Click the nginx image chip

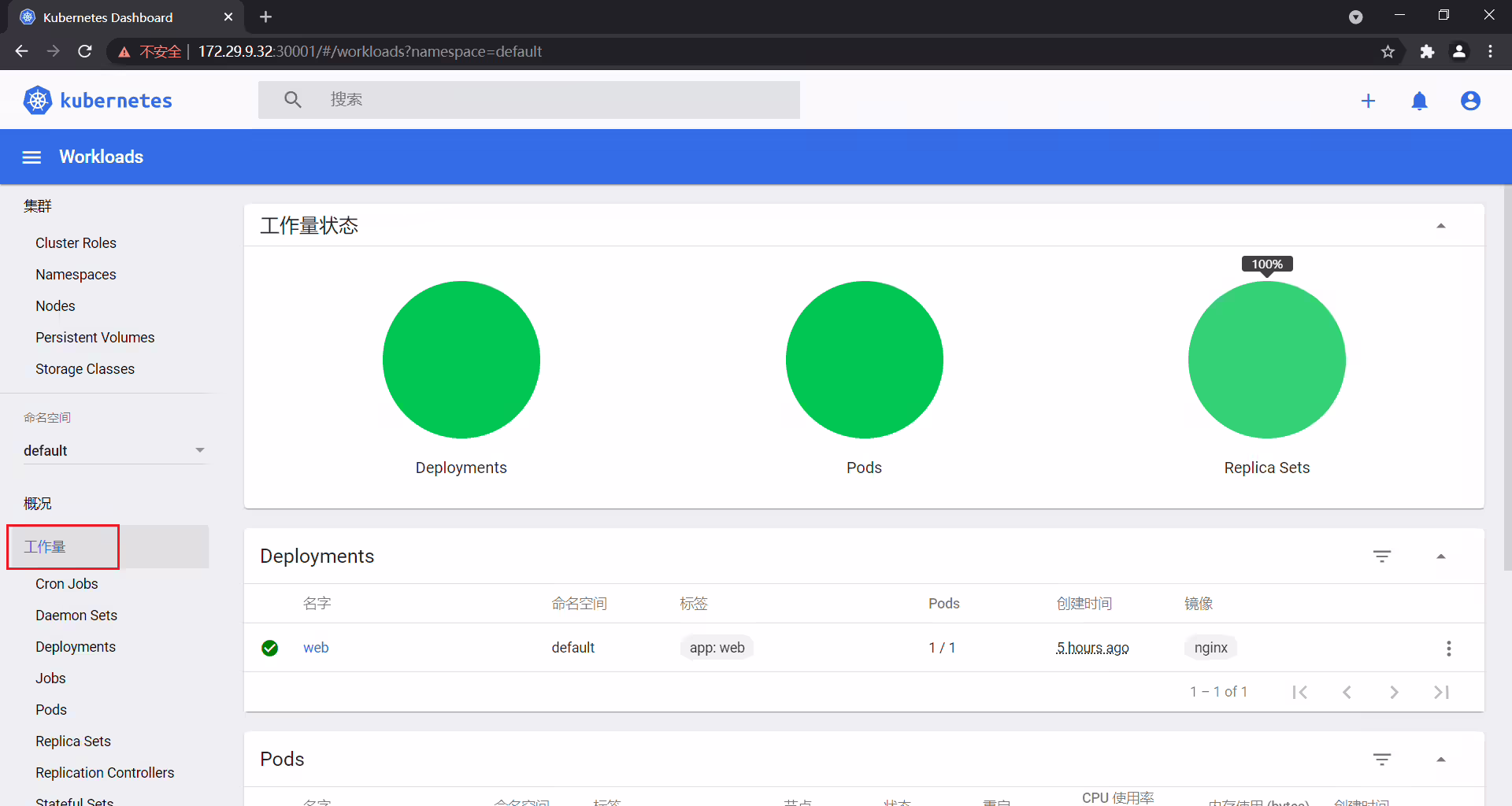(x=1210, y=648)
